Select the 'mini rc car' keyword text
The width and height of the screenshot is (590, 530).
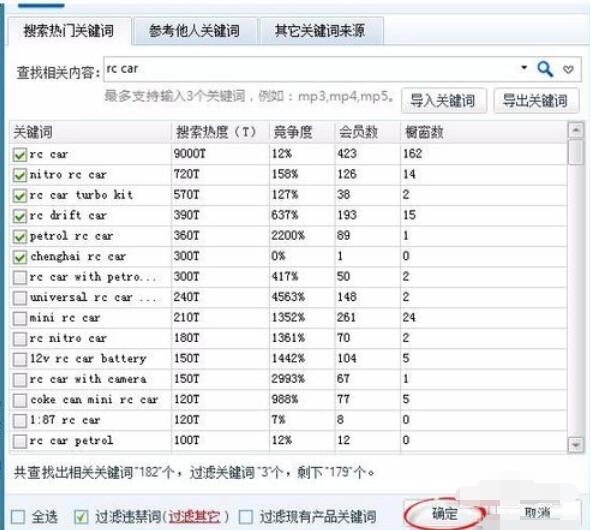[65, 318]
